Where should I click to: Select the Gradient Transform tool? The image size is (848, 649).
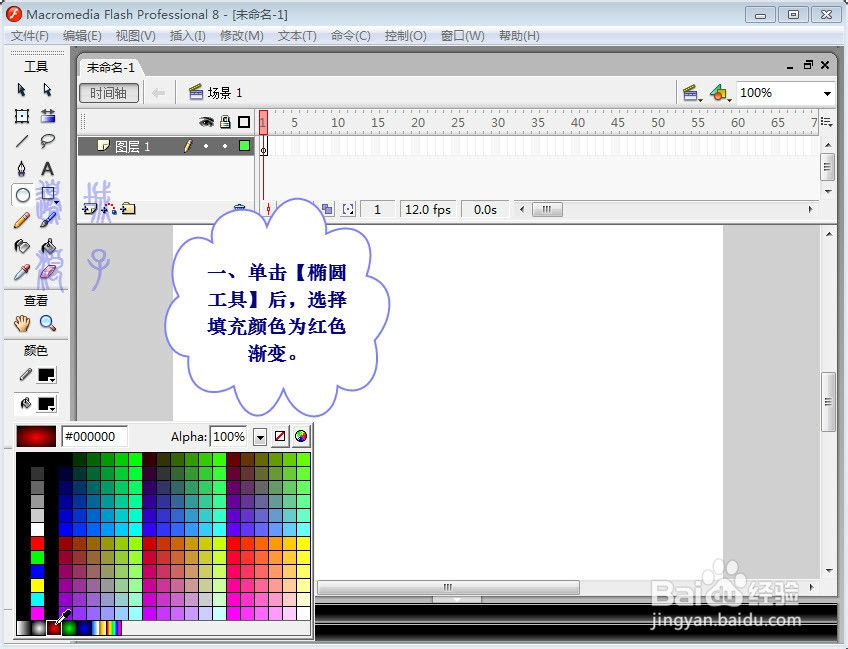[x=48, y=116]
